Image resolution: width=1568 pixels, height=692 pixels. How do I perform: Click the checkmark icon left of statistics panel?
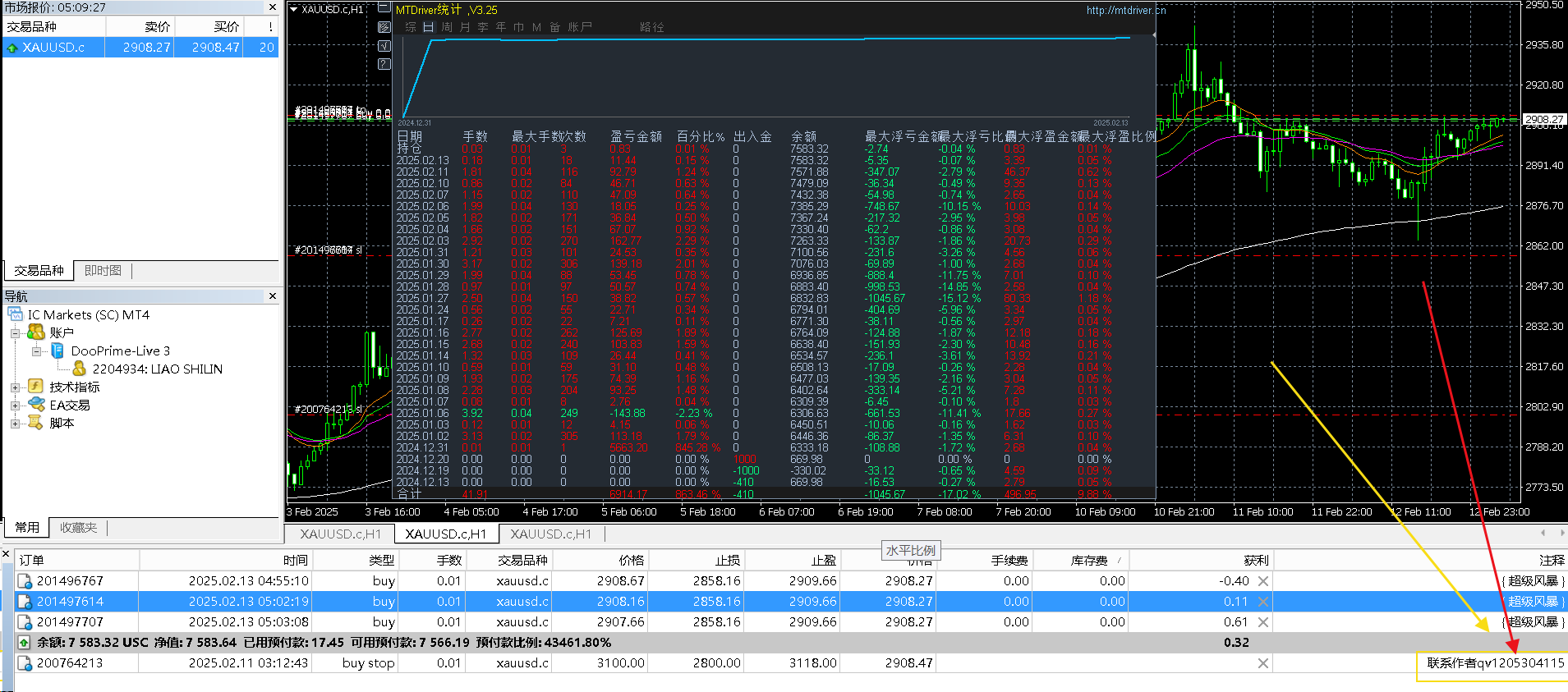384,45
